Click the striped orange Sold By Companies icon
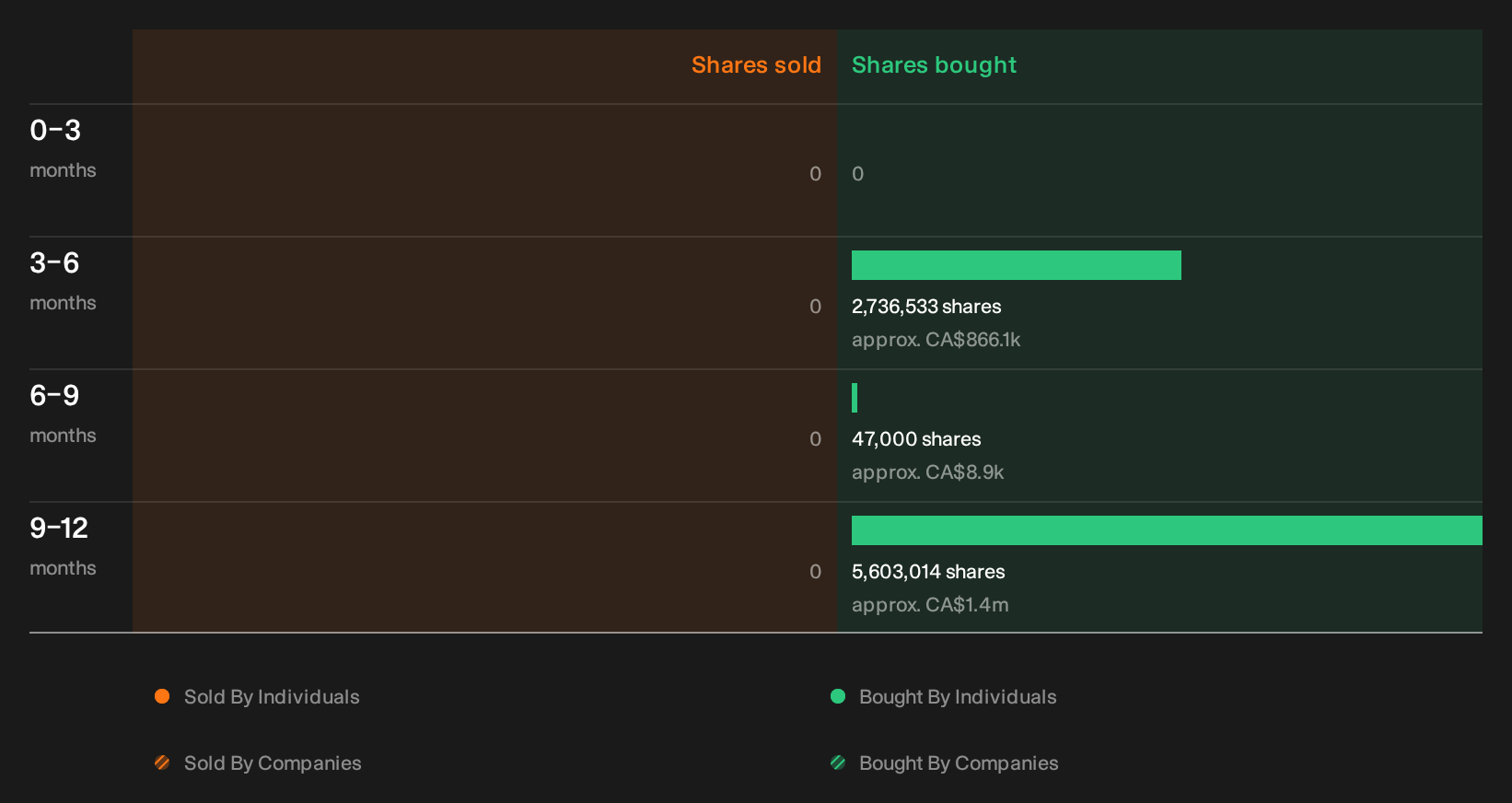This screenshot has width=1512, height=803. (x=162, y=762)
